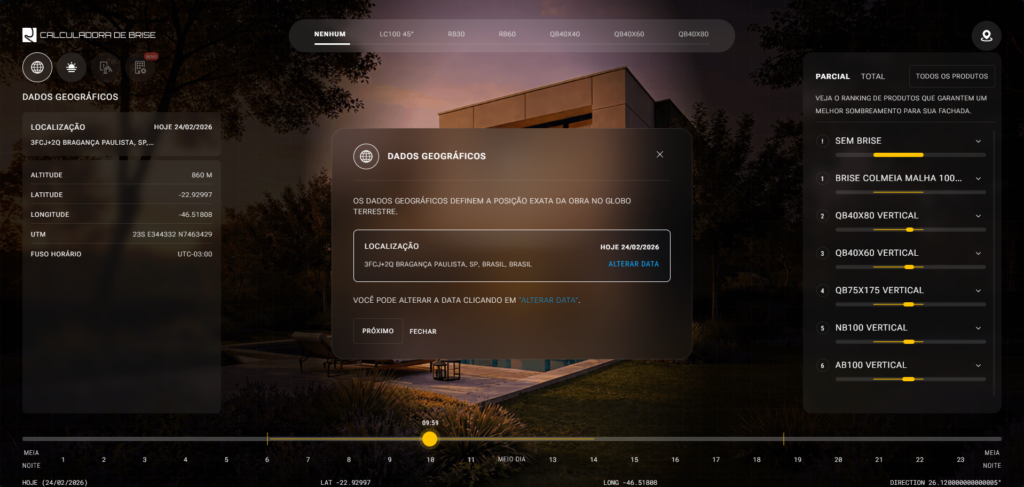Screen dimensions: 1024x487
Task: Click the Meio Dia timeline label
Action: [x=511, y=460]
